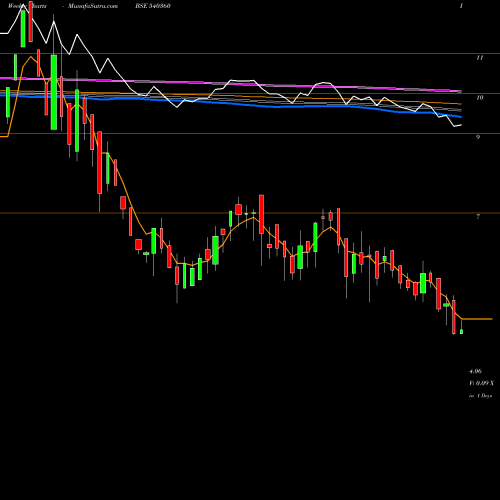Click the MunafaSutra.com text in header
The height and width of the screenshot is (500, 500).
[93, 6]
